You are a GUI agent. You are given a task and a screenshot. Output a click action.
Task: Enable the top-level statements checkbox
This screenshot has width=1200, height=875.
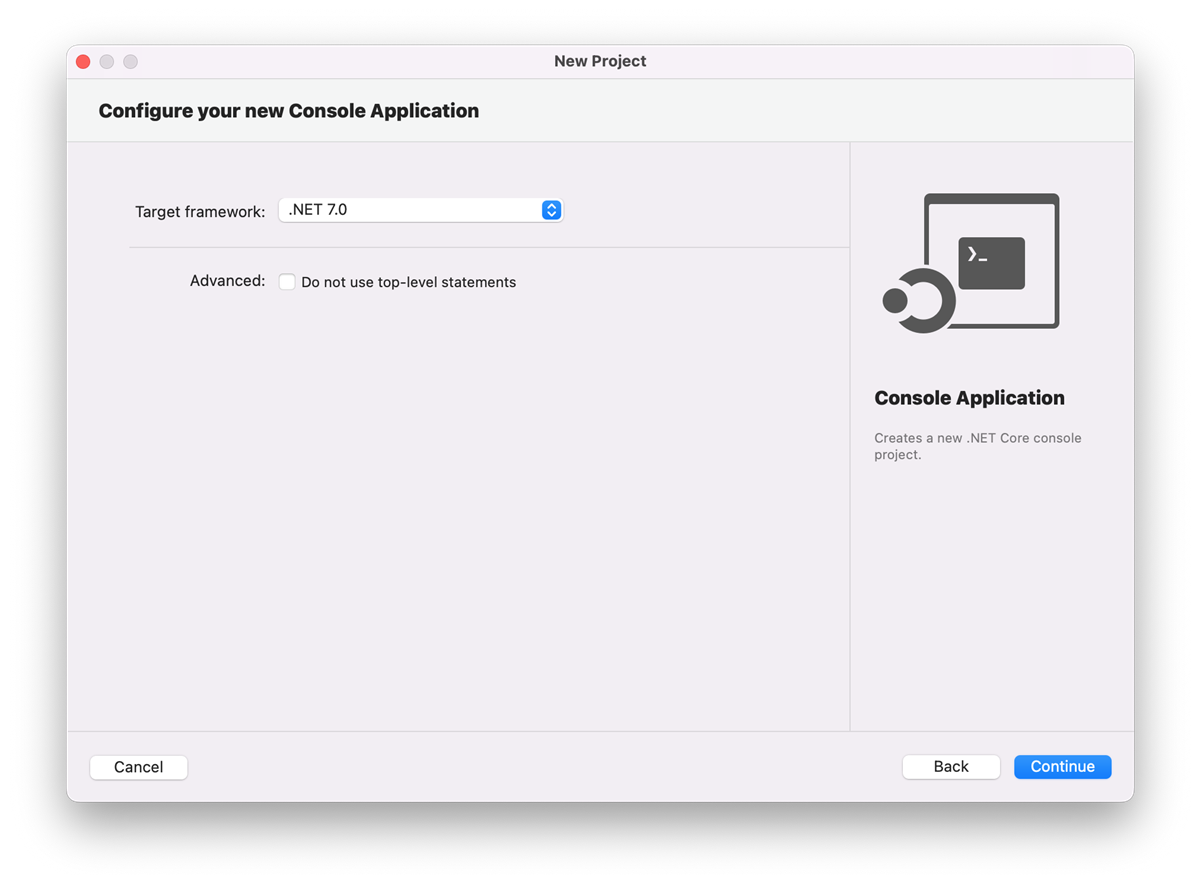pos(287,282)
